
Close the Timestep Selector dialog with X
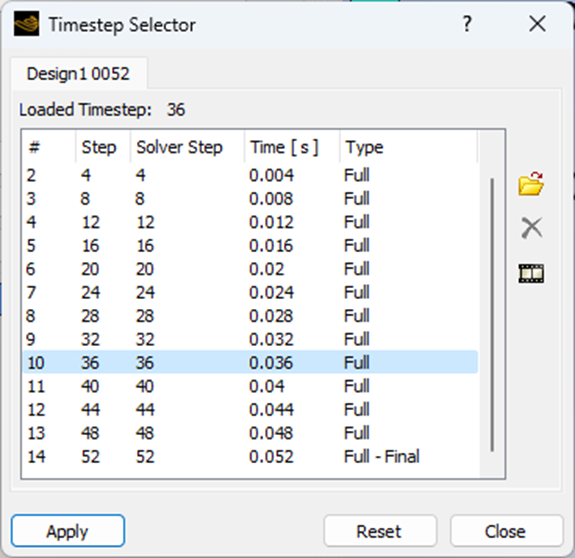537,24
